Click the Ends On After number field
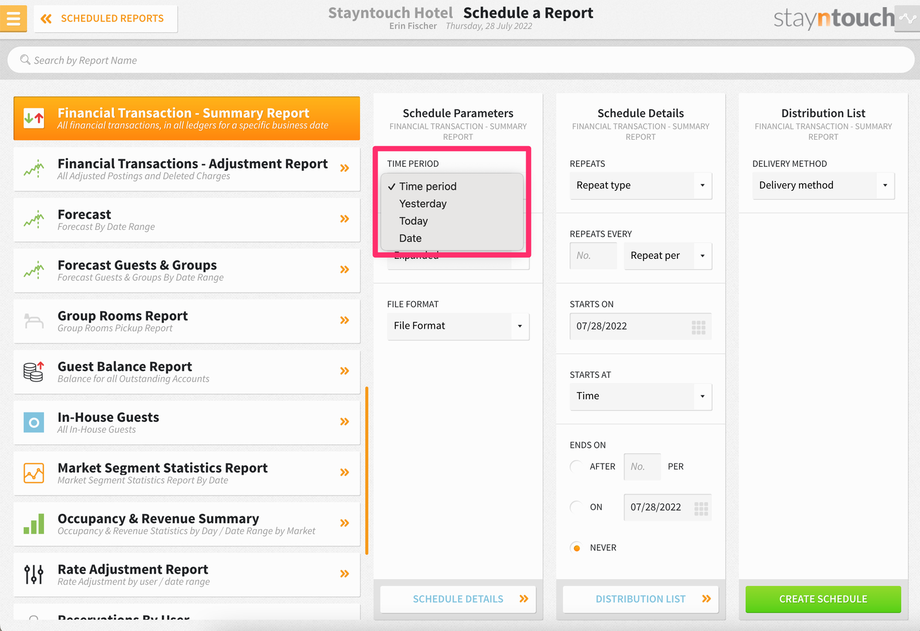This screenshot has height=631, width=920. coord(642,467)
